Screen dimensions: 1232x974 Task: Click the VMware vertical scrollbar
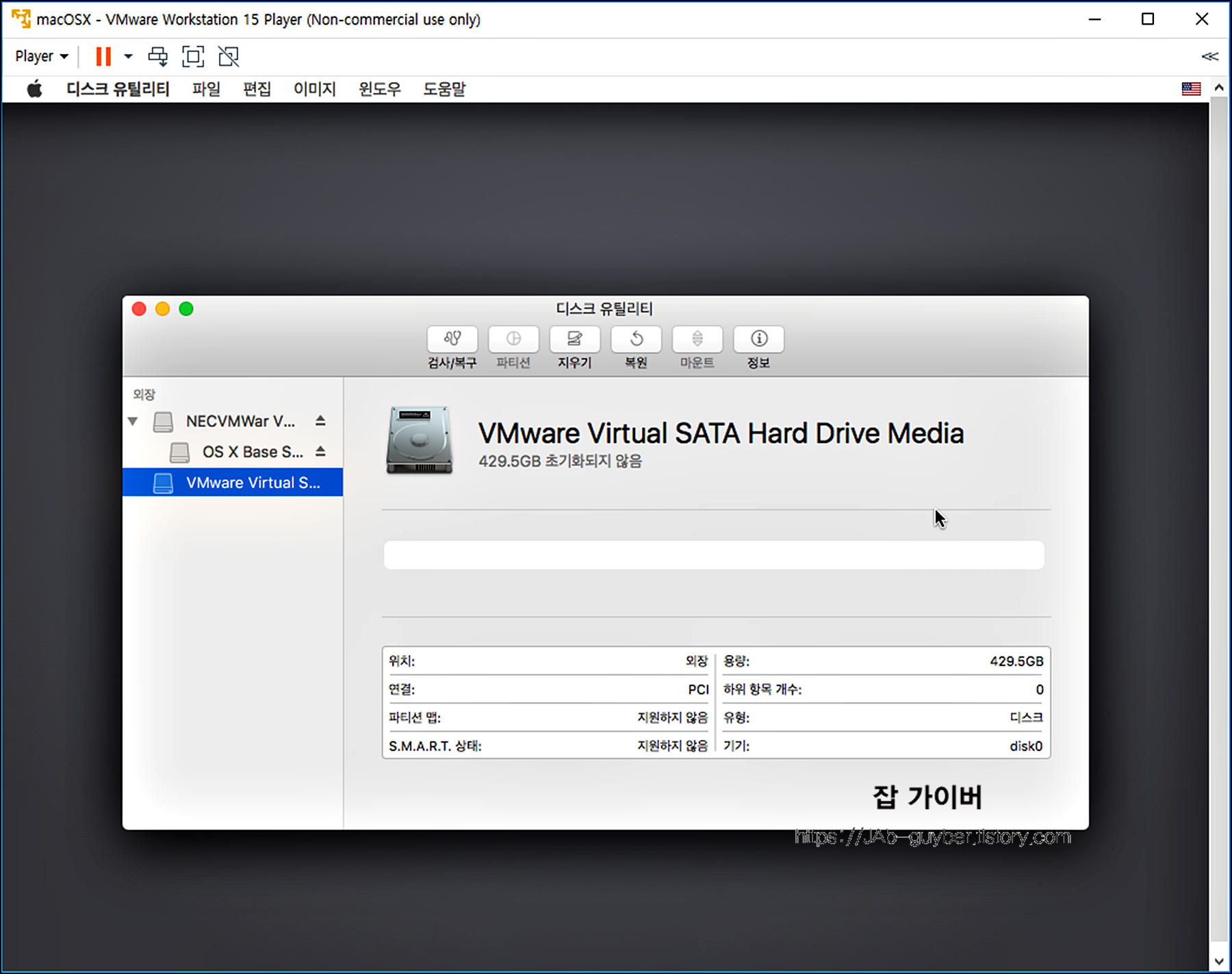[x=1218, y=520]
